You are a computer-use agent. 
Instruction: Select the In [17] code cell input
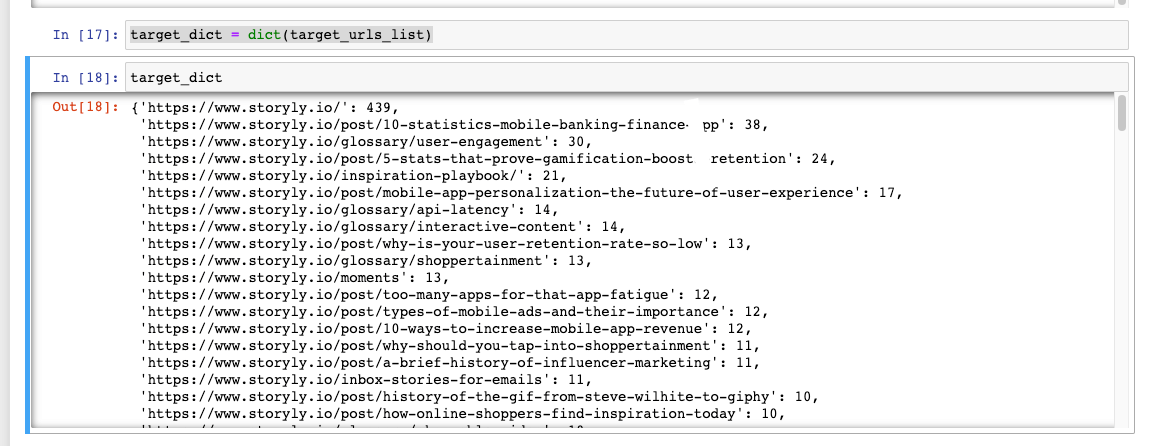pos(627,35)
